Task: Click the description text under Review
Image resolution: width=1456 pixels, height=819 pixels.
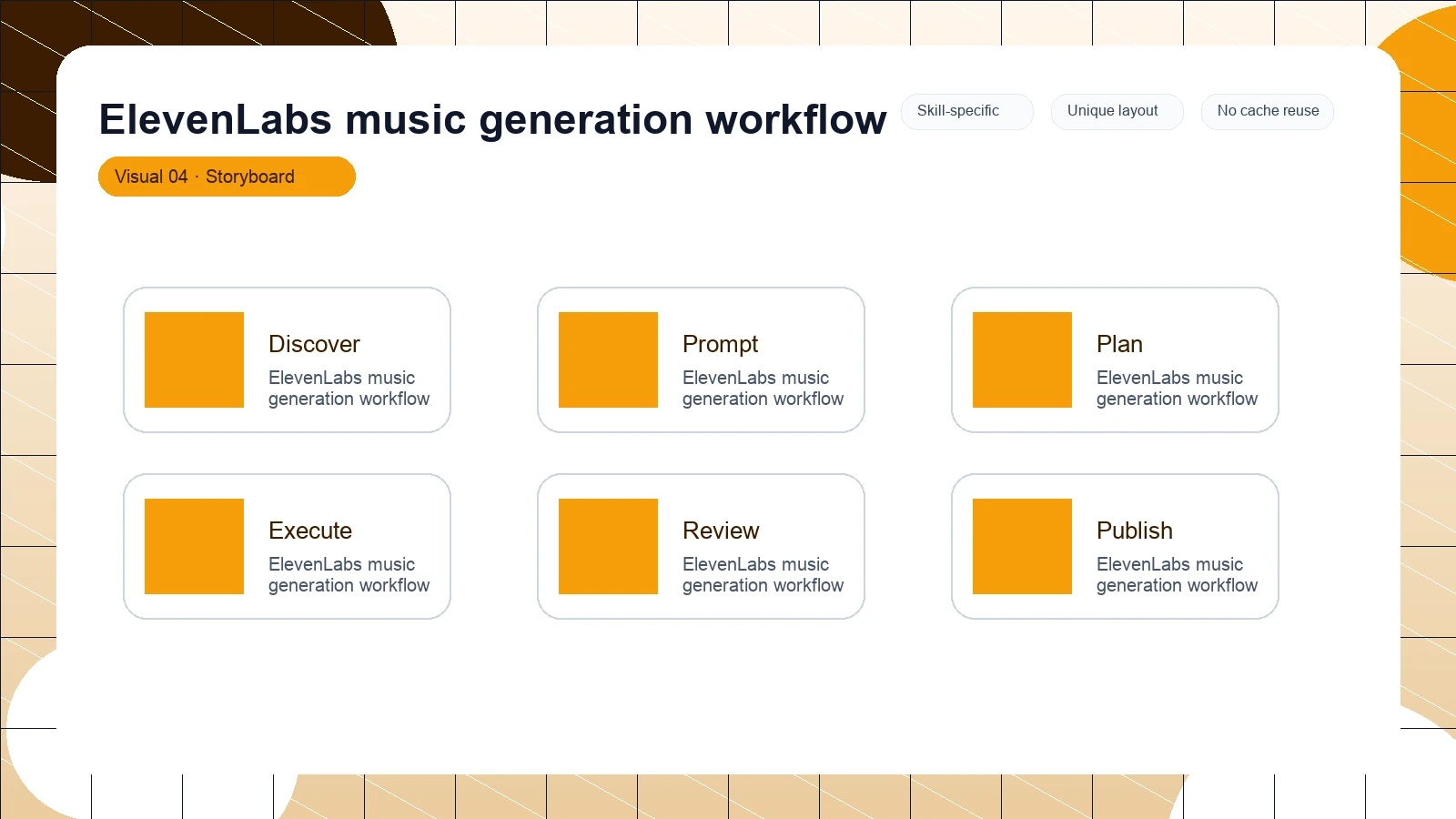Action: [x=763, y=575]
